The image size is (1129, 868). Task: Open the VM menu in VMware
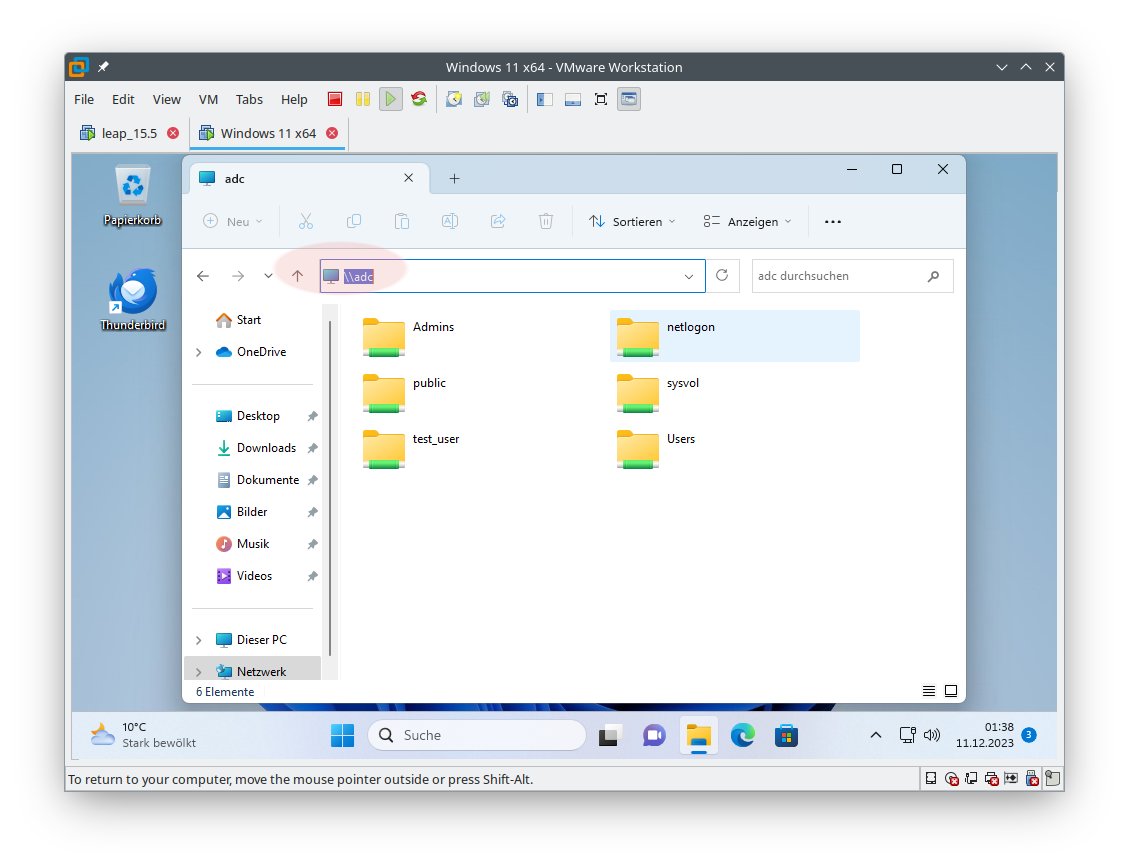point(208,99)
